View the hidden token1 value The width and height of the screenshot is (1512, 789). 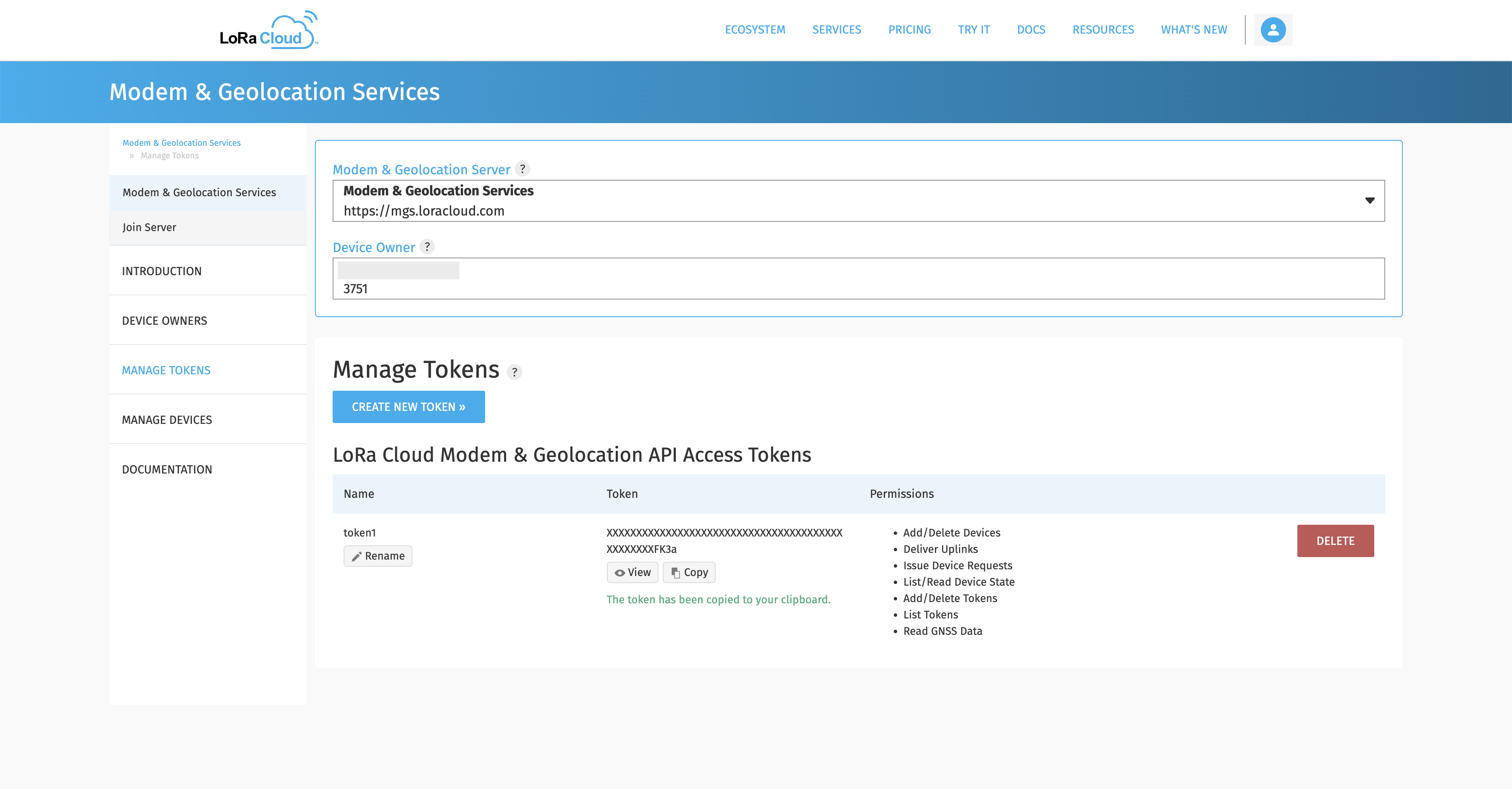632,572
